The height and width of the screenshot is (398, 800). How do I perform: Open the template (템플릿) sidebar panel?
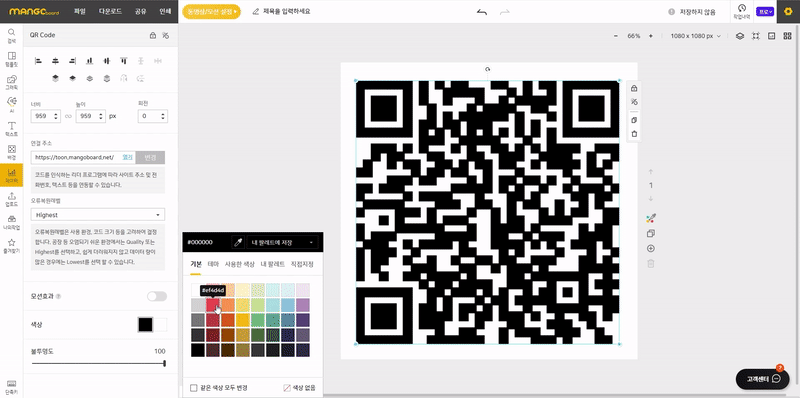[11, 59]
